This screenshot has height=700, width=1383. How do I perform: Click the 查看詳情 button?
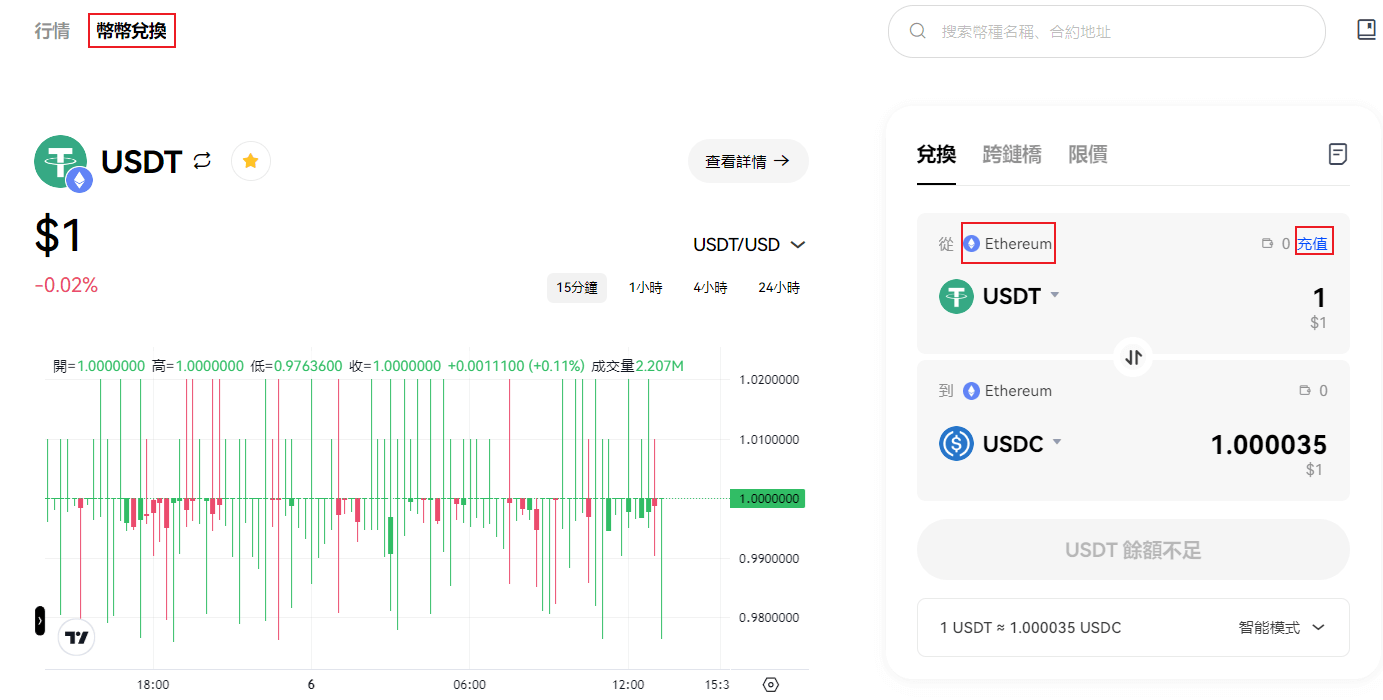[747, 161]
